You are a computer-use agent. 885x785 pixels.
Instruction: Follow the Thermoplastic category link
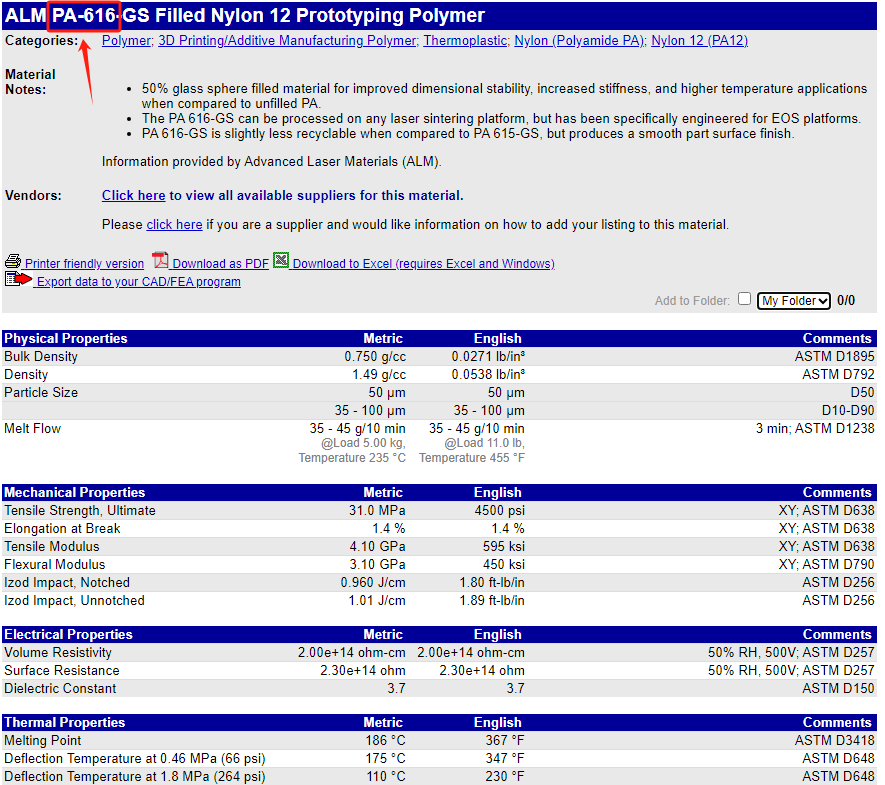(465, 41)
